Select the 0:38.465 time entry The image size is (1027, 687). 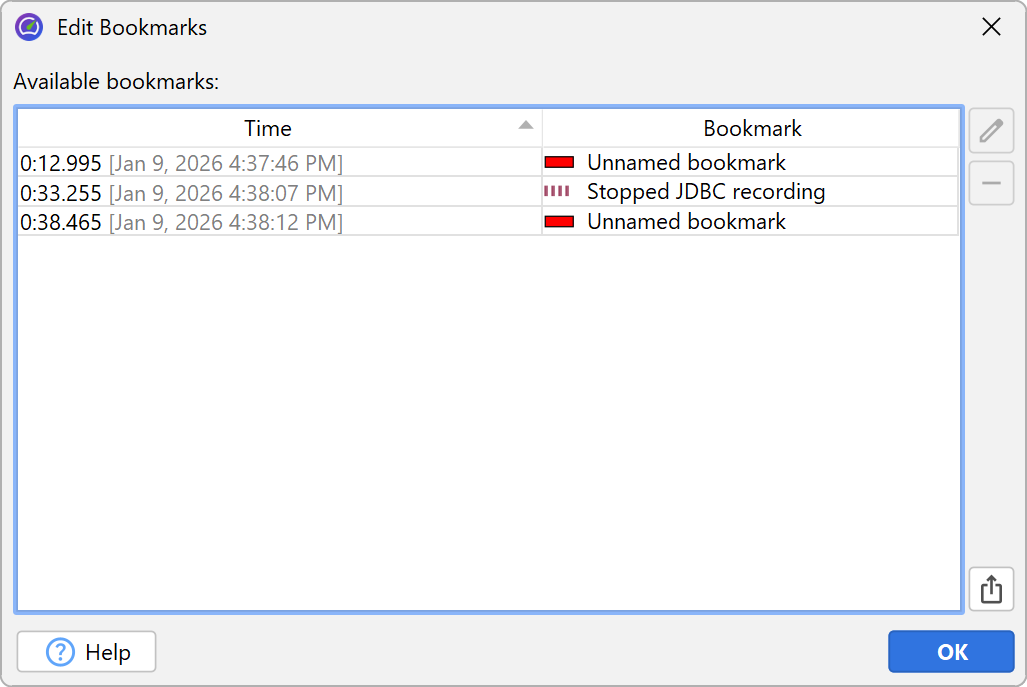[61, 222]
